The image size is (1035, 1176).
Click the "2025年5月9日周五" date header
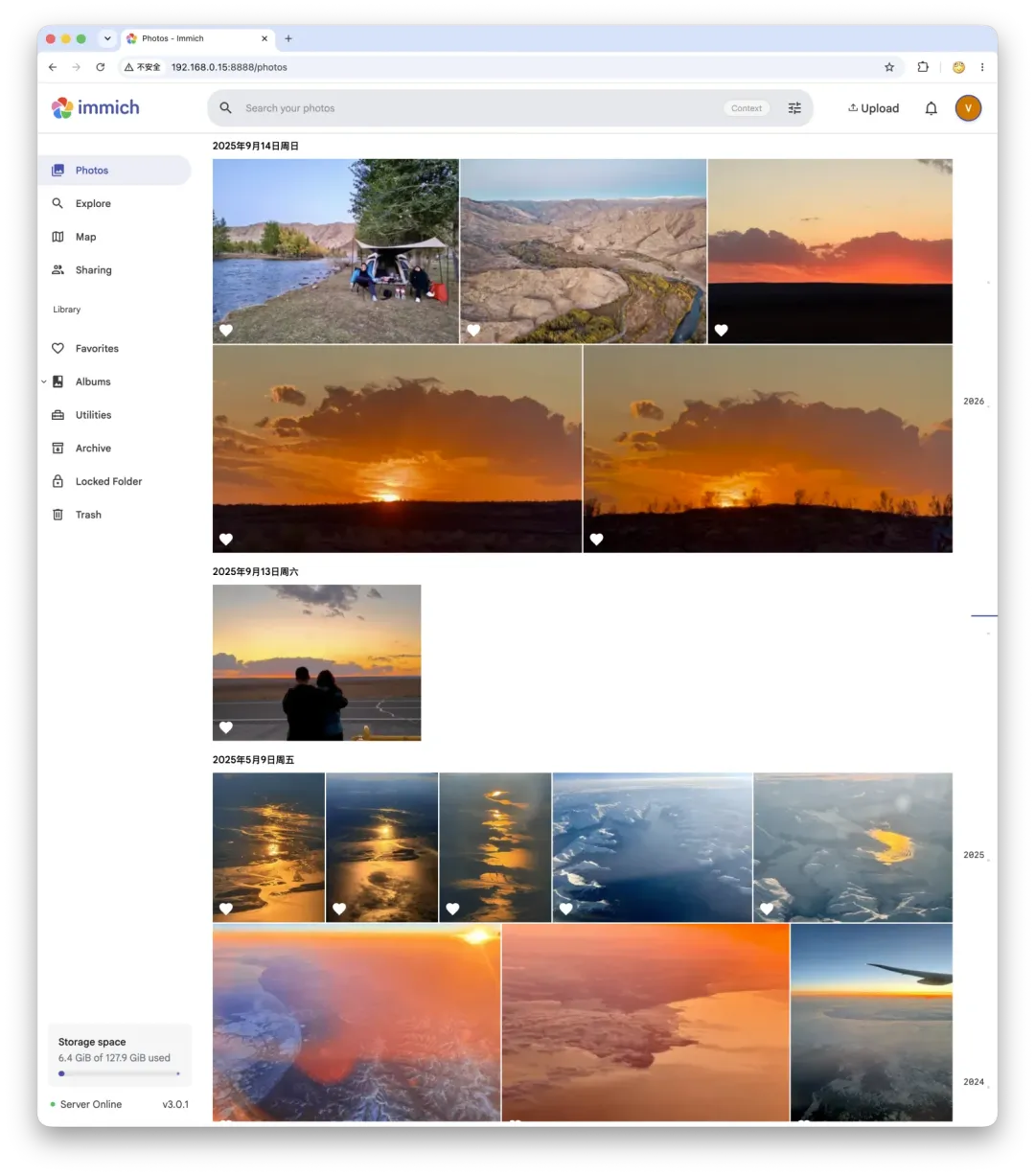point(253,760)
